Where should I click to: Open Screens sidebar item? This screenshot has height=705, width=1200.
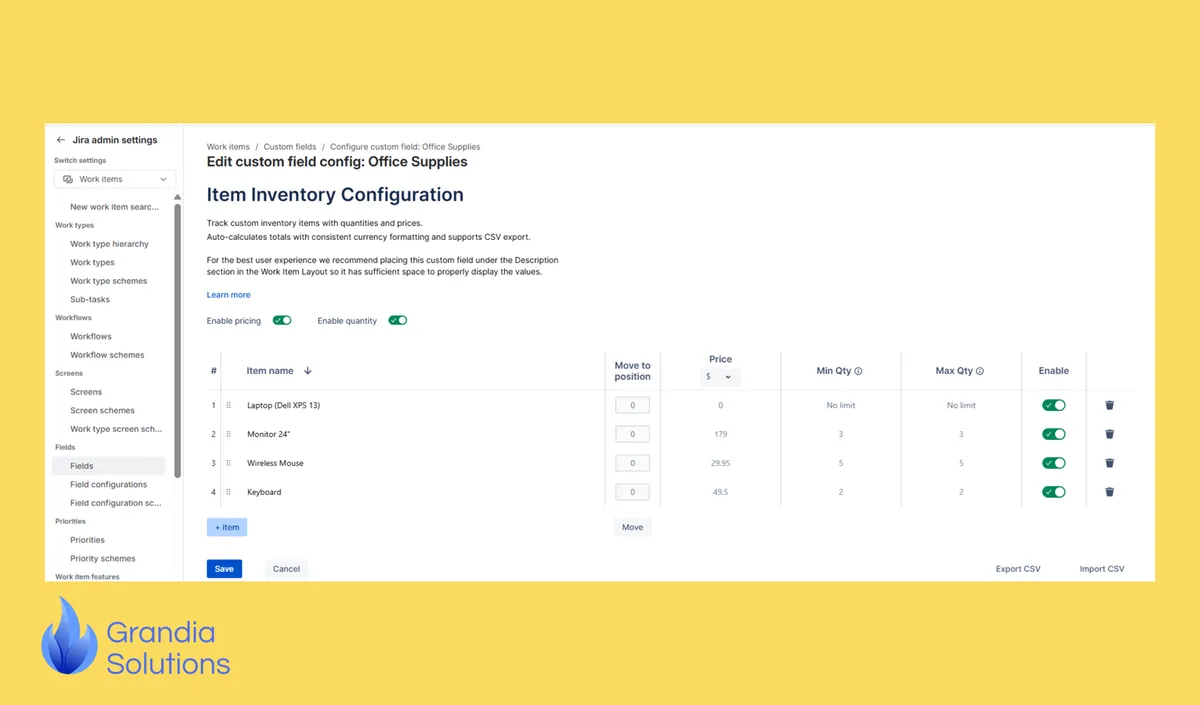click(86, 392)
